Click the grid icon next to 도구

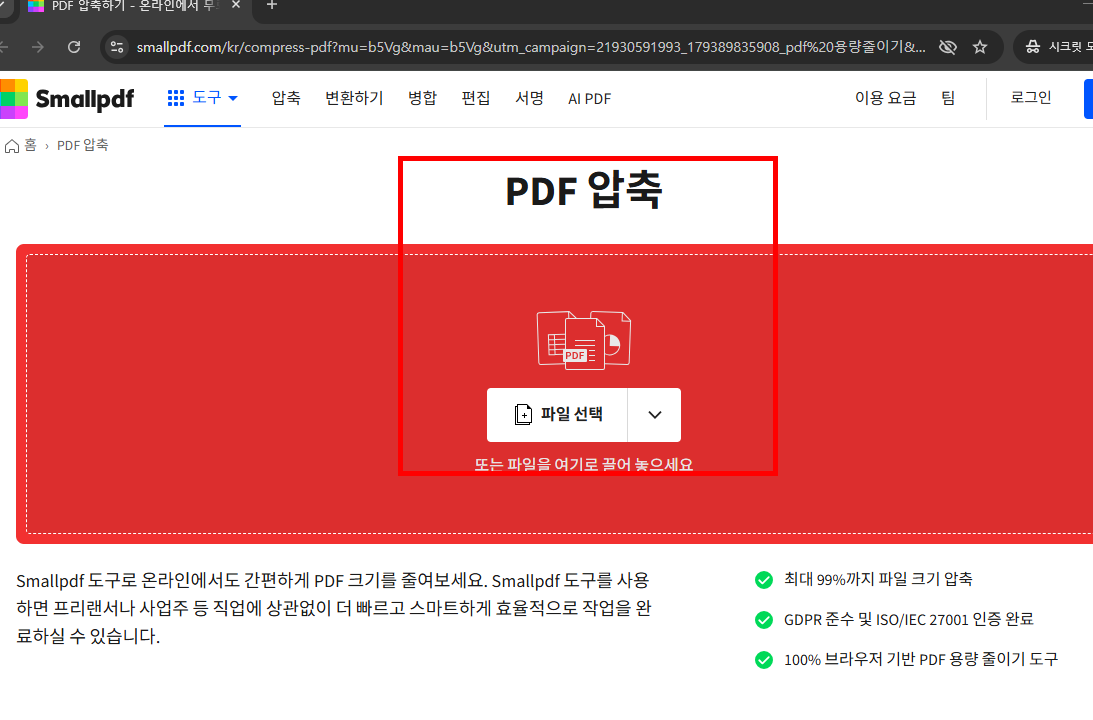(x=175, y=97)
